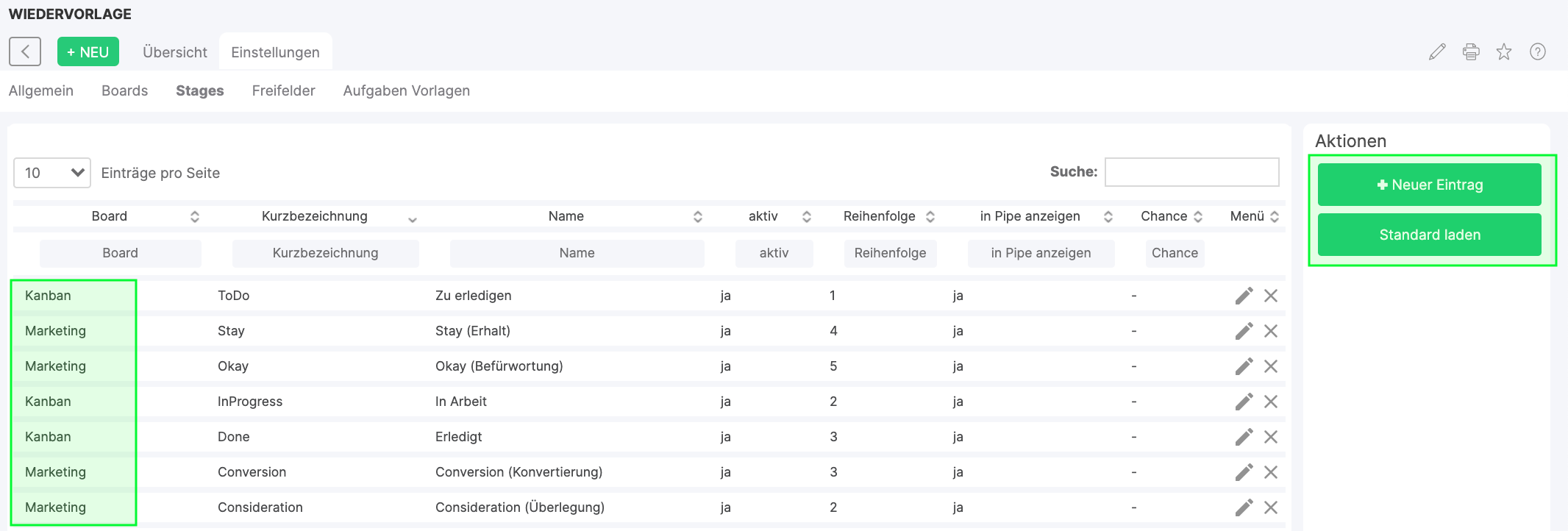The image size is (1568, 531).
Task: Delete the Stay stage row
Action: tap(1271, 331)
